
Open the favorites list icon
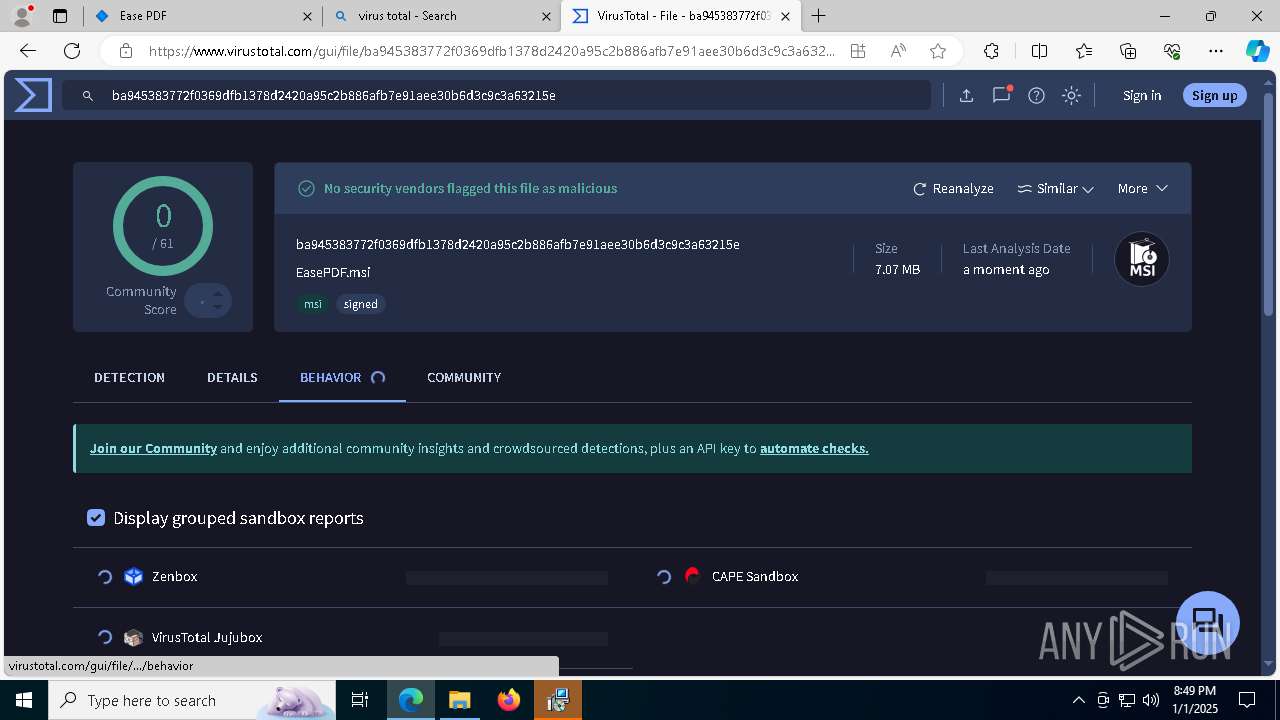[1084, 51]
